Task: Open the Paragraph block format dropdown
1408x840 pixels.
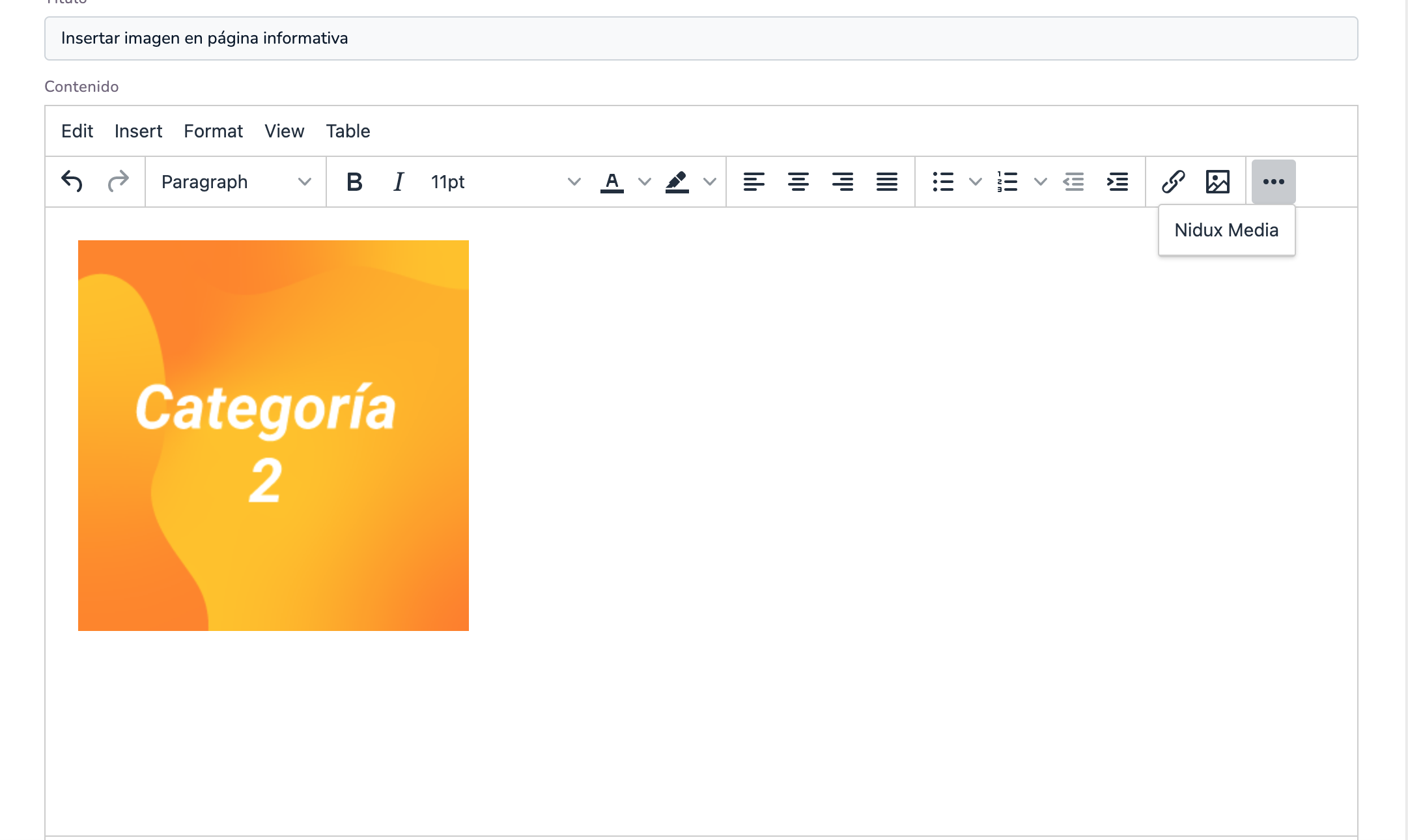Action: click(x=235, y=182)
